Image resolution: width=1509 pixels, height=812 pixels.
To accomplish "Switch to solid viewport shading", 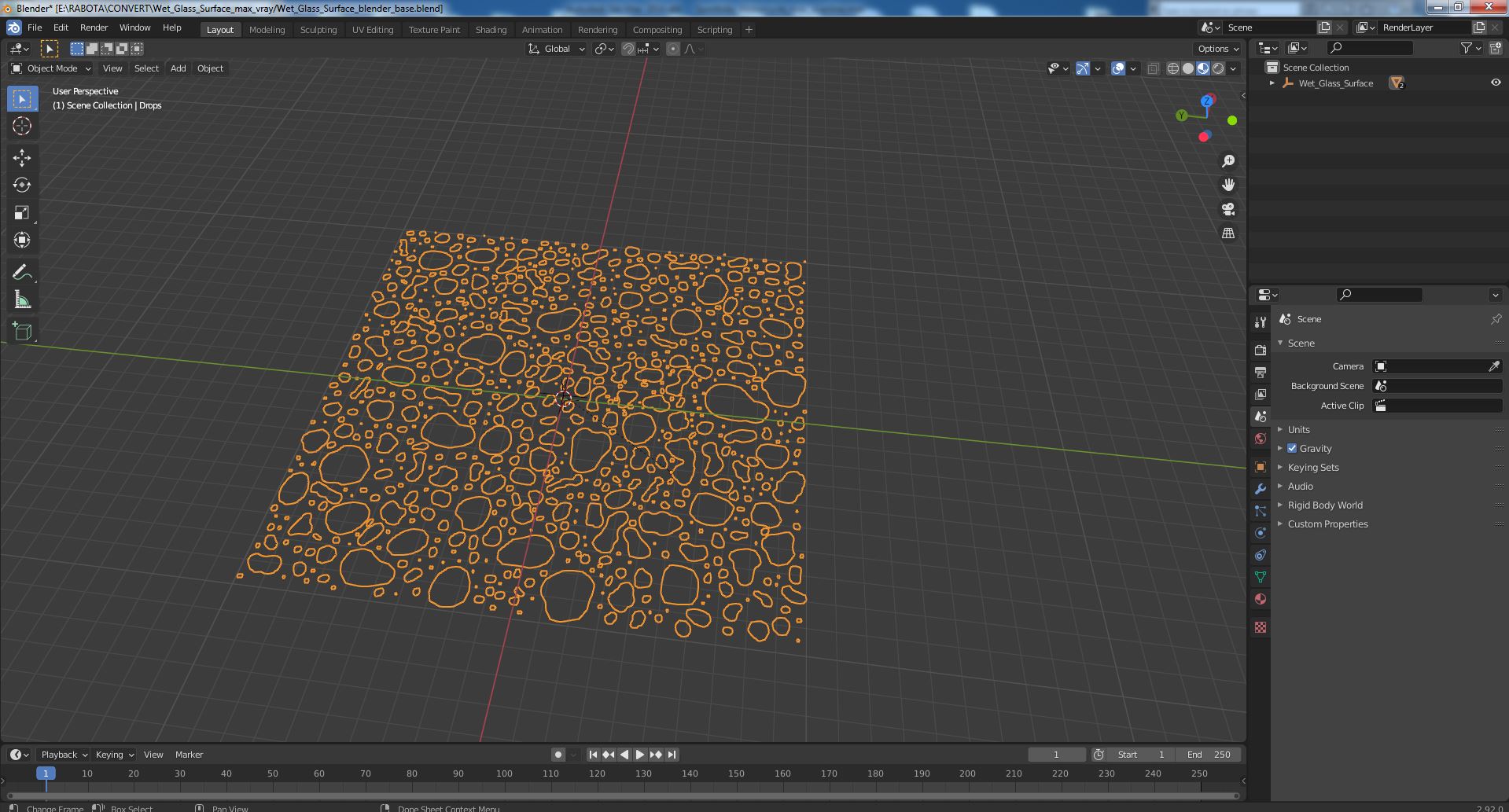I will point(1188,68).
